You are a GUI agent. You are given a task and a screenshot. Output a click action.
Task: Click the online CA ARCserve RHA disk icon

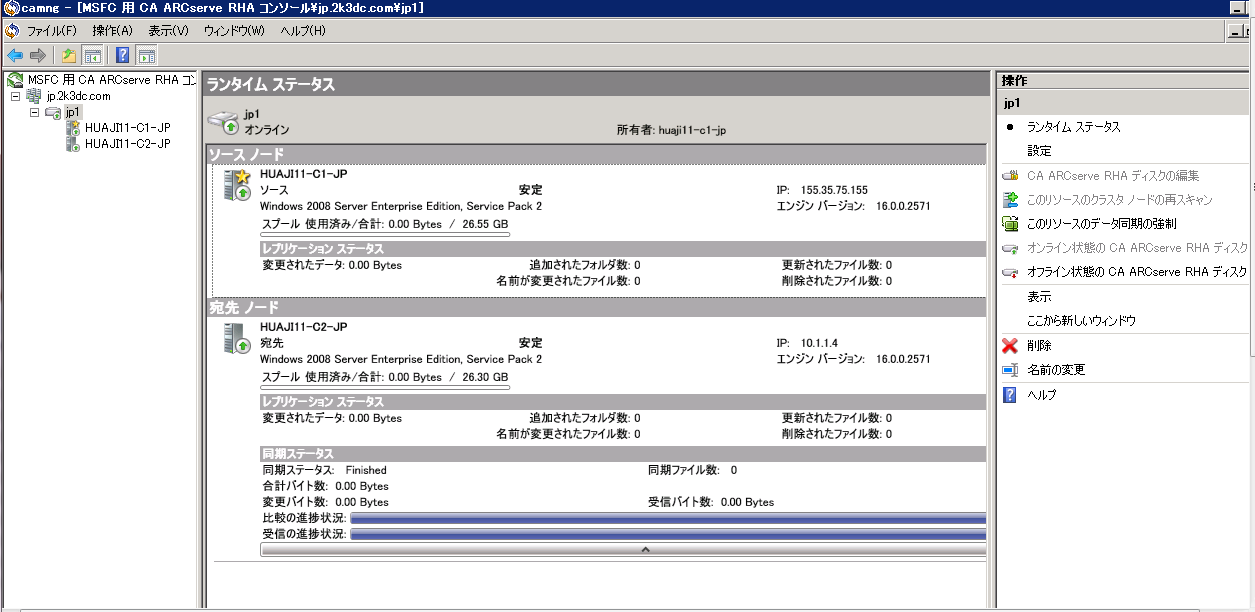tap(1010, 248)
